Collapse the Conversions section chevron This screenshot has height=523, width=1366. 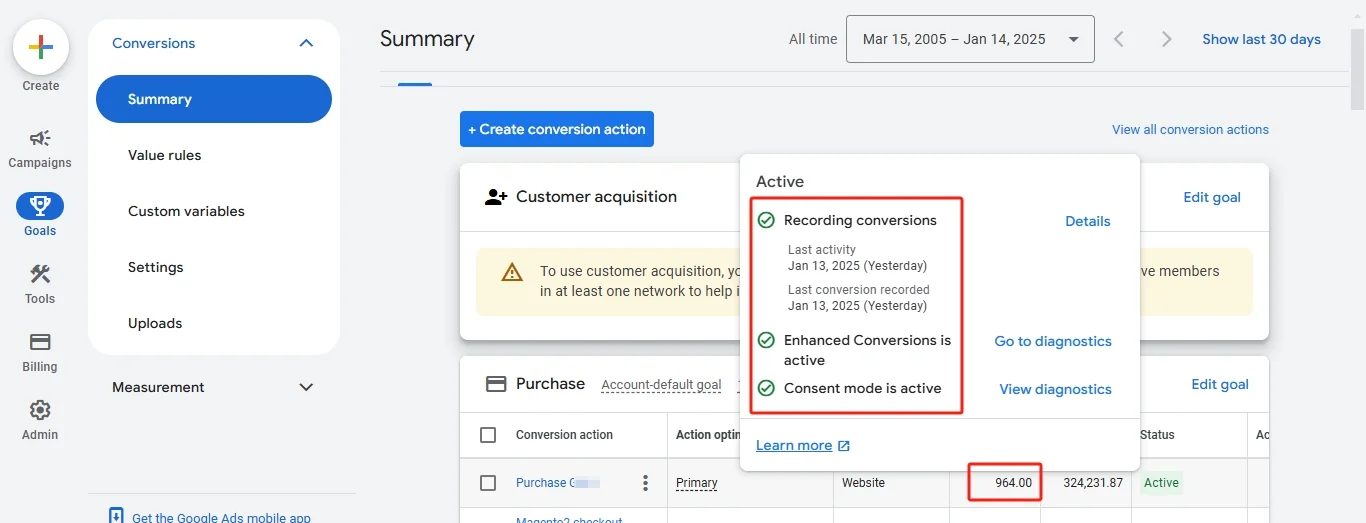(306, 43)
